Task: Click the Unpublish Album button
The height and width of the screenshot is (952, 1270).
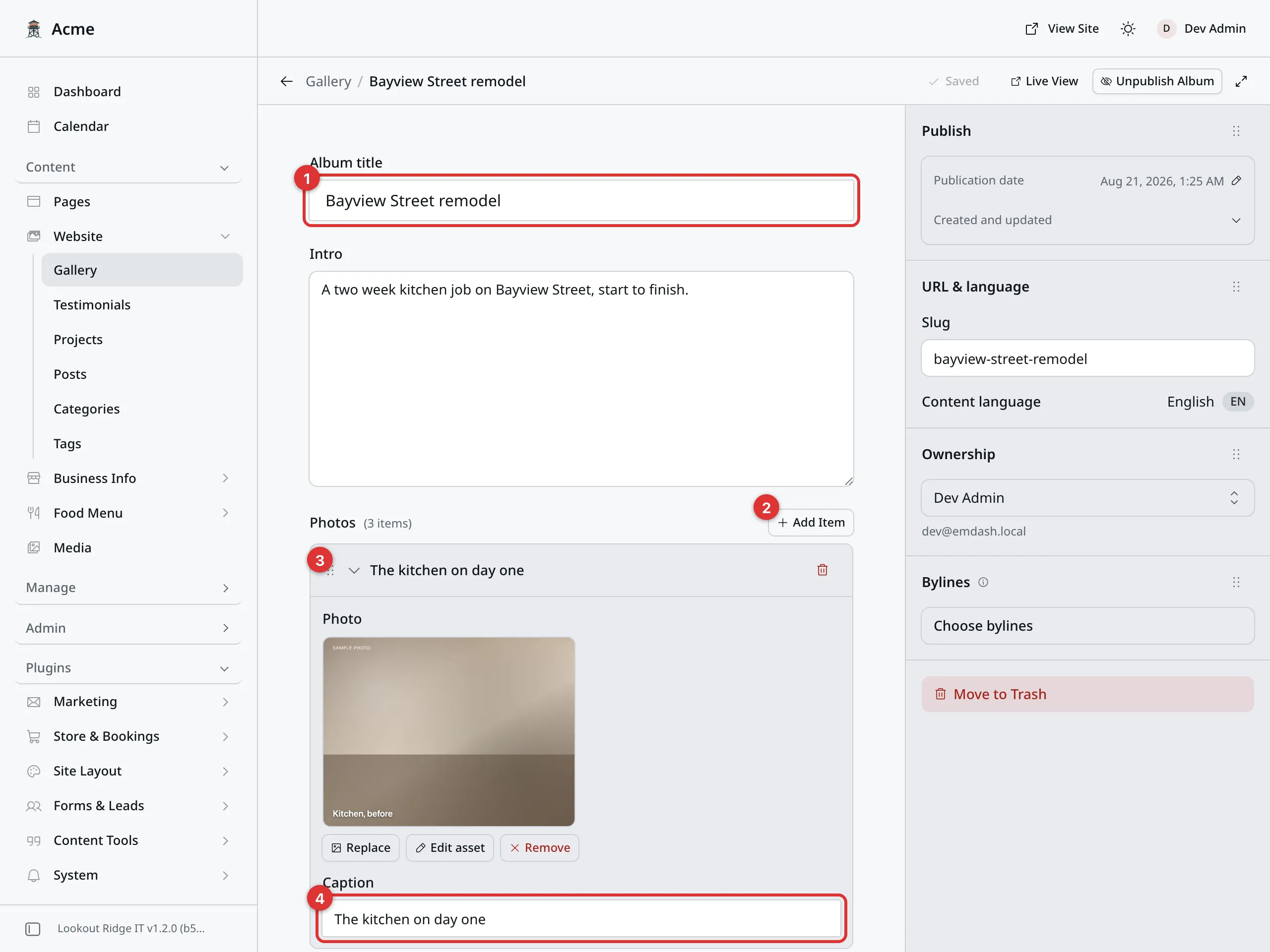Action: (1157, 81)
